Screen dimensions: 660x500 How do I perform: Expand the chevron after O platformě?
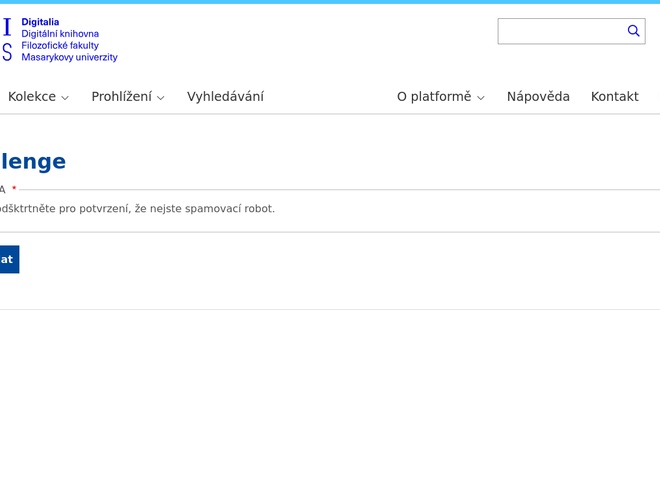pos(481,98)
